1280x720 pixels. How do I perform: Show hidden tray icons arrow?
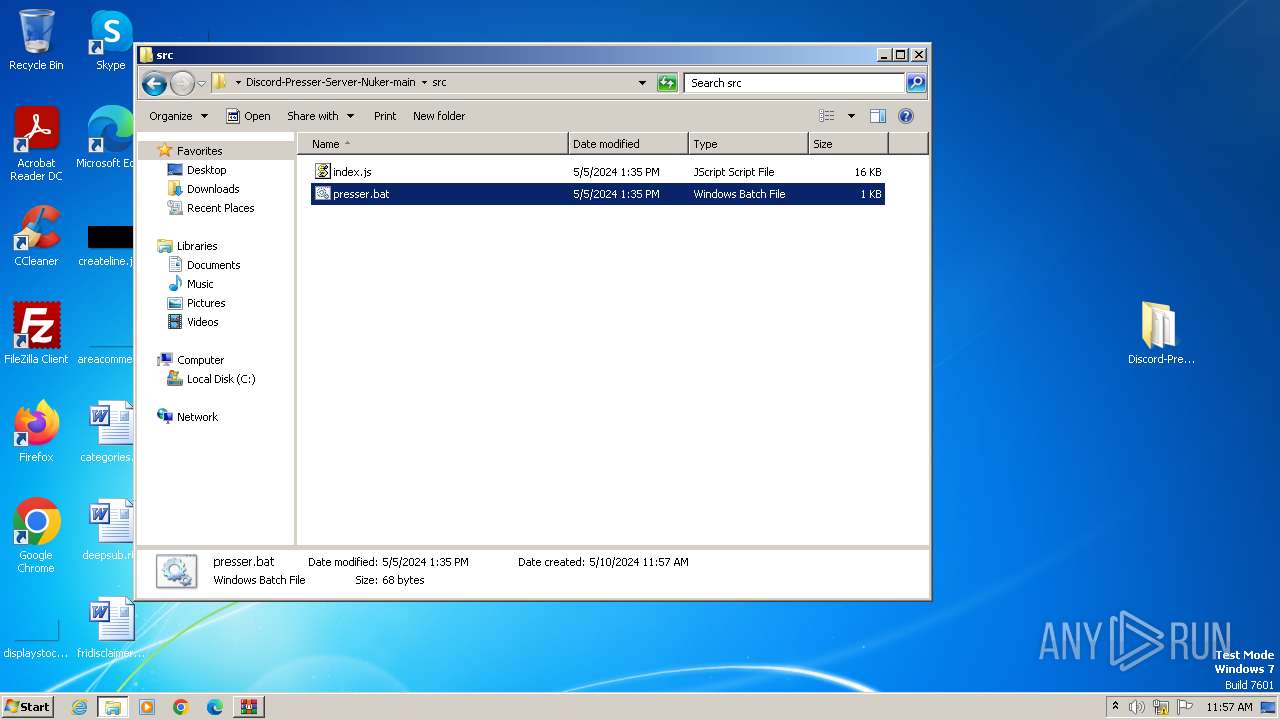point(1115,706)
